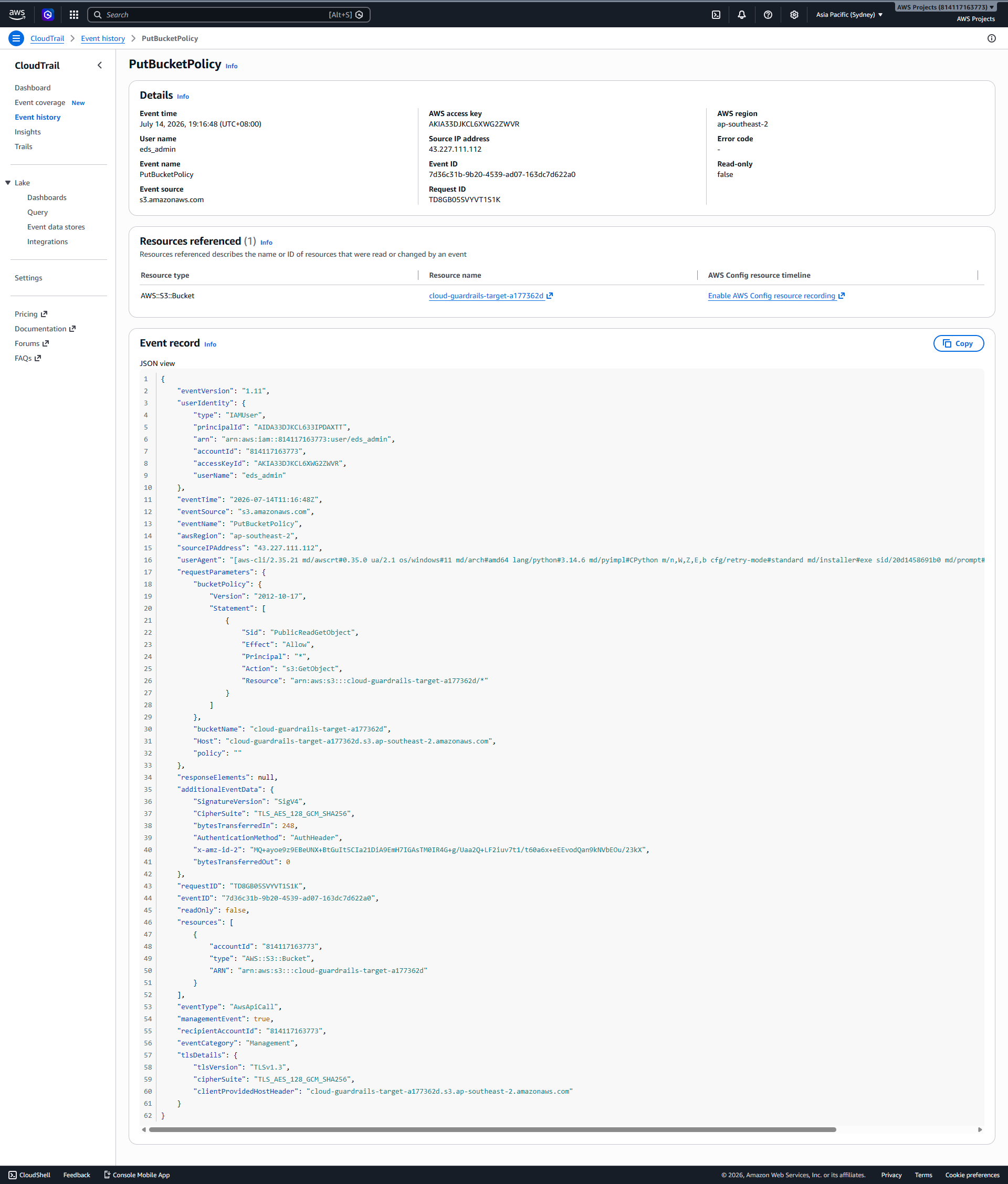Image resolution: width=1008 pixels, height=1184 pixels.
Task: Click the AWS access key value AKIA33DJKCL6XWG2ZWVR
Action: tap(474, 124)
